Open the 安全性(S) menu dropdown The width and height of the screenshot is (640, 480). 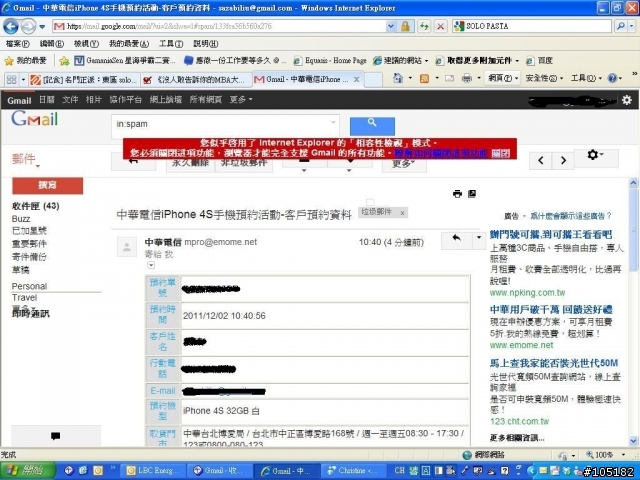point(544,78)
